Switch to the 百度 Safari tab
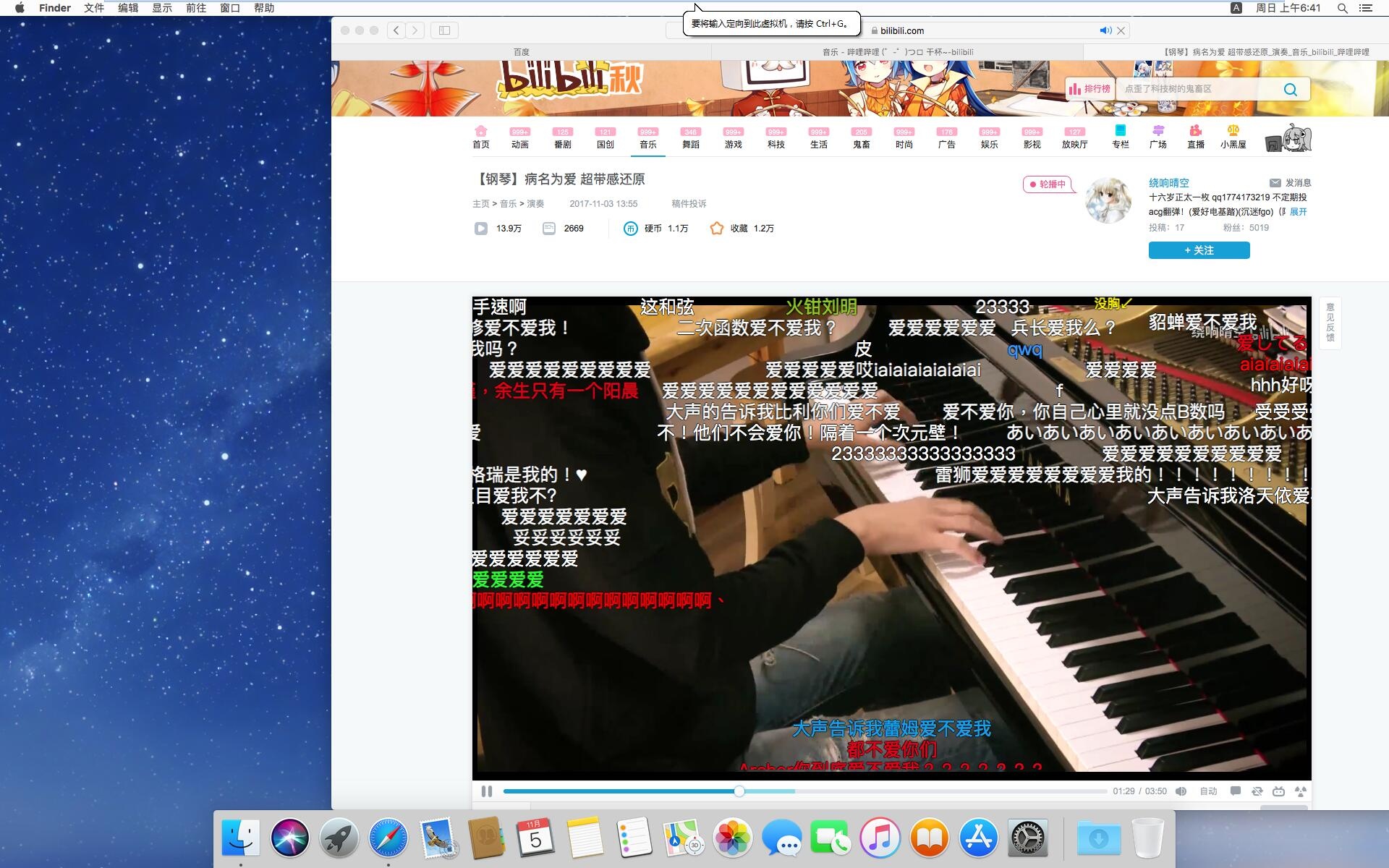1389x868 pixels. (x=521, y=52)
